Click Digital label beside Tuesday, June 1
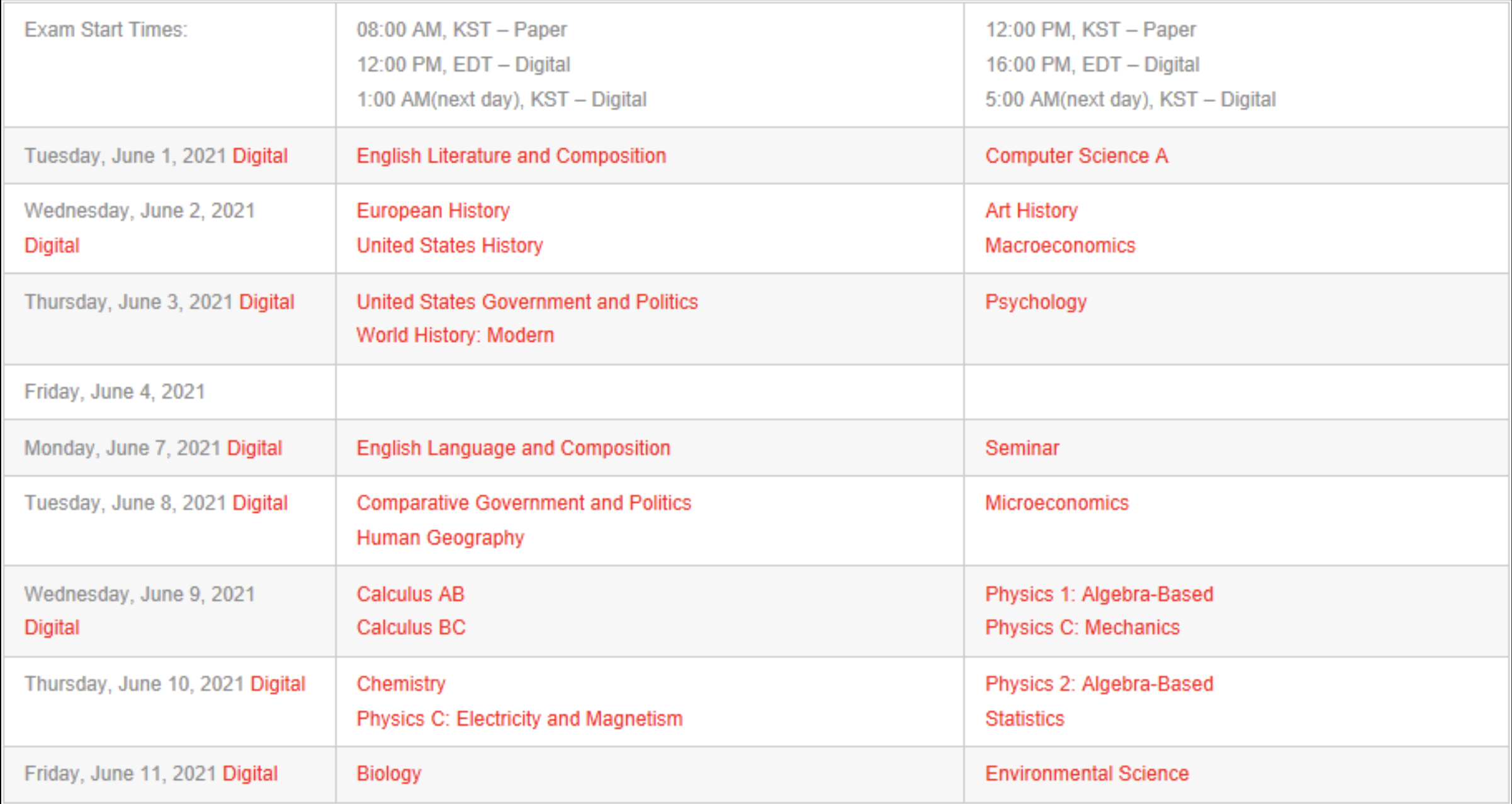The height and width of the screenshot is (804, 1512). click(x=260, y=155)
